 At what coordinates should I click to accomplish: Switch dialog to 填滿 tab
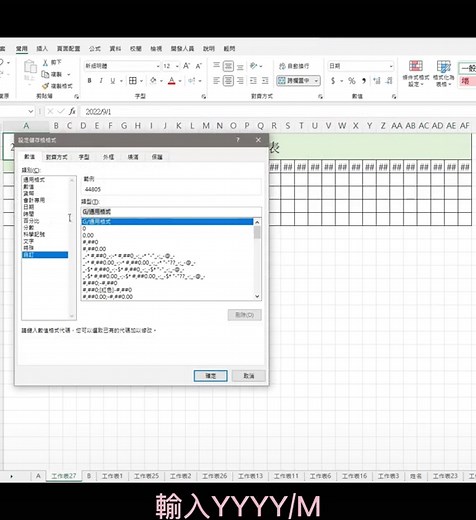point(133,157)
